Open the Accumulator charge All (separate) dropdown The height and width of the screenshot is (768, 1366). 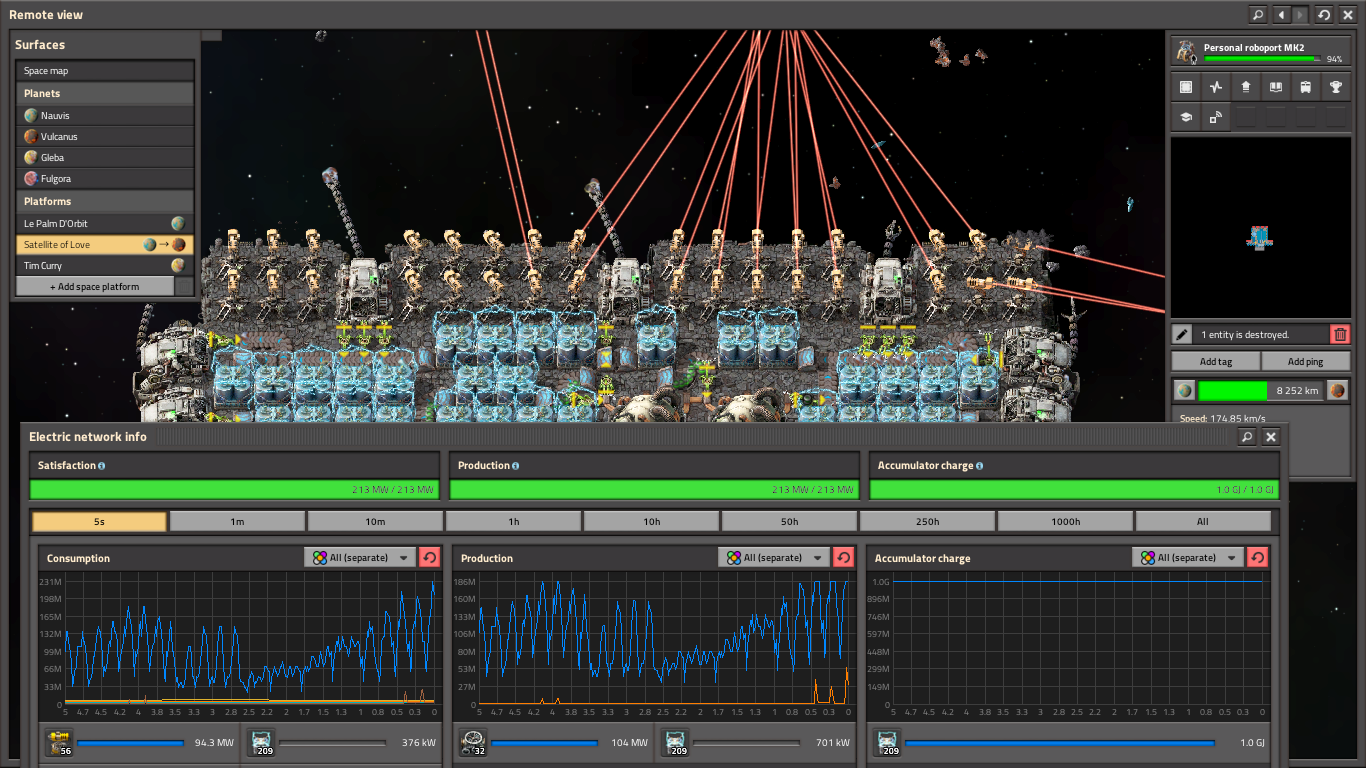click(x=1188, y=558)
